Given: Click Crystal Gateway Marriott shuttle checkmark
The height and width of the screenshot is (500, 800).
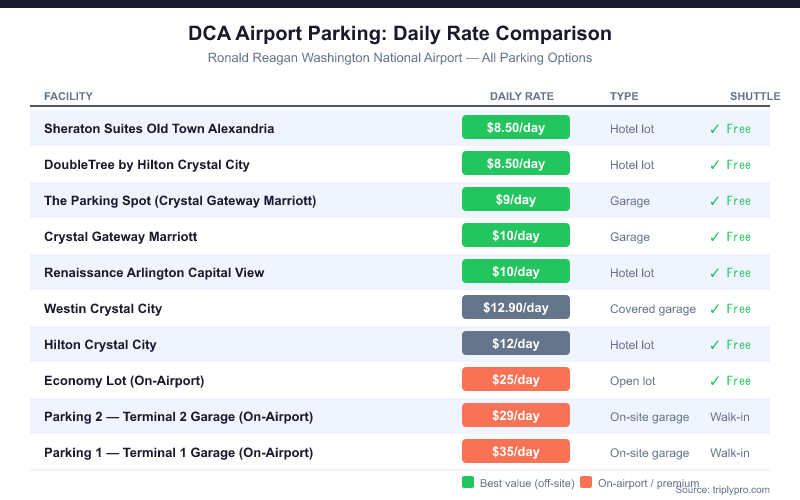Looking at the screenshot, I should click(x=714, y=237).
